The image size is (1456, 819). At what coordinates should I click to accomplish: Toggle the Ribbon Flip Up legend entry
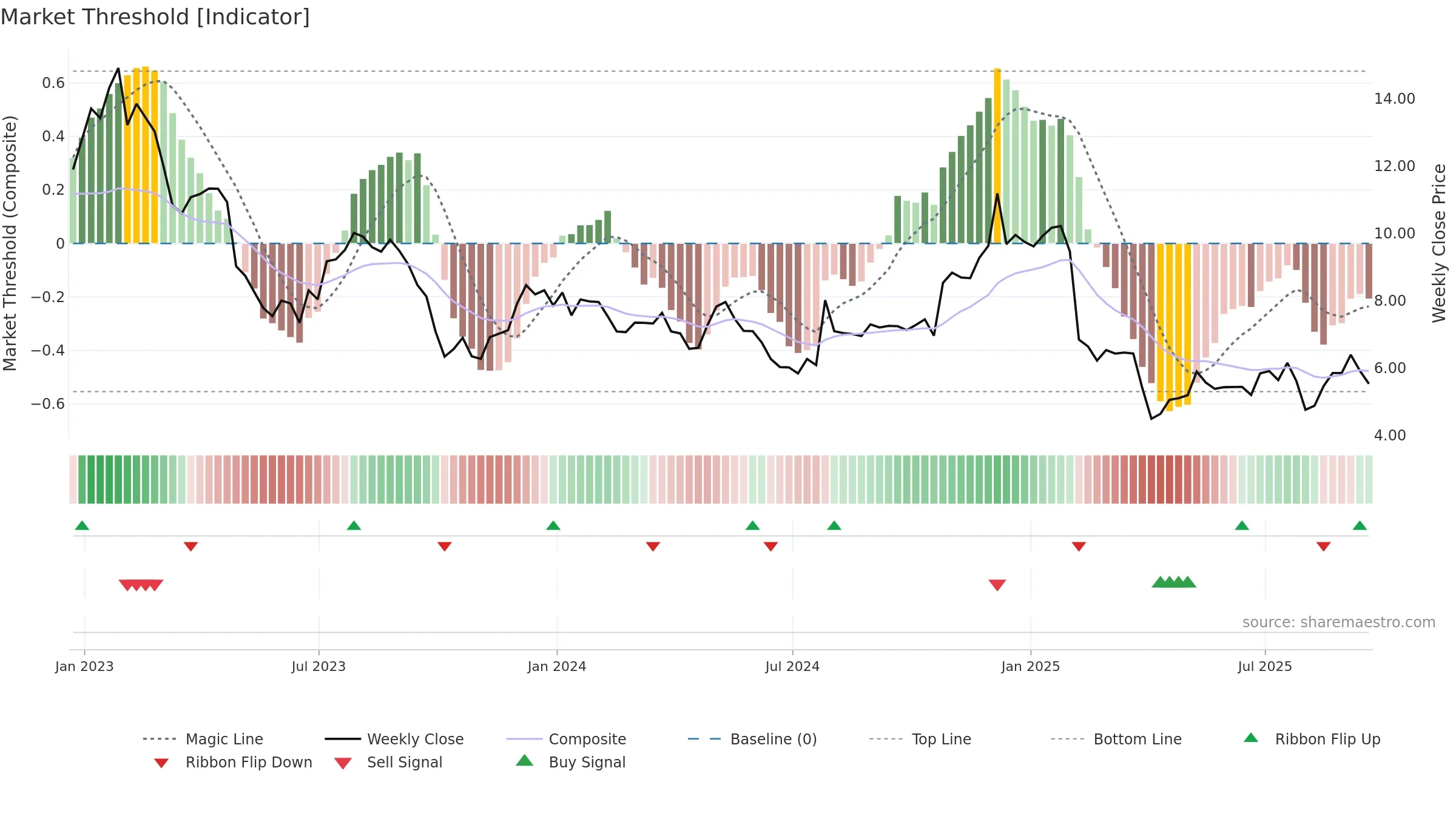1312,739
